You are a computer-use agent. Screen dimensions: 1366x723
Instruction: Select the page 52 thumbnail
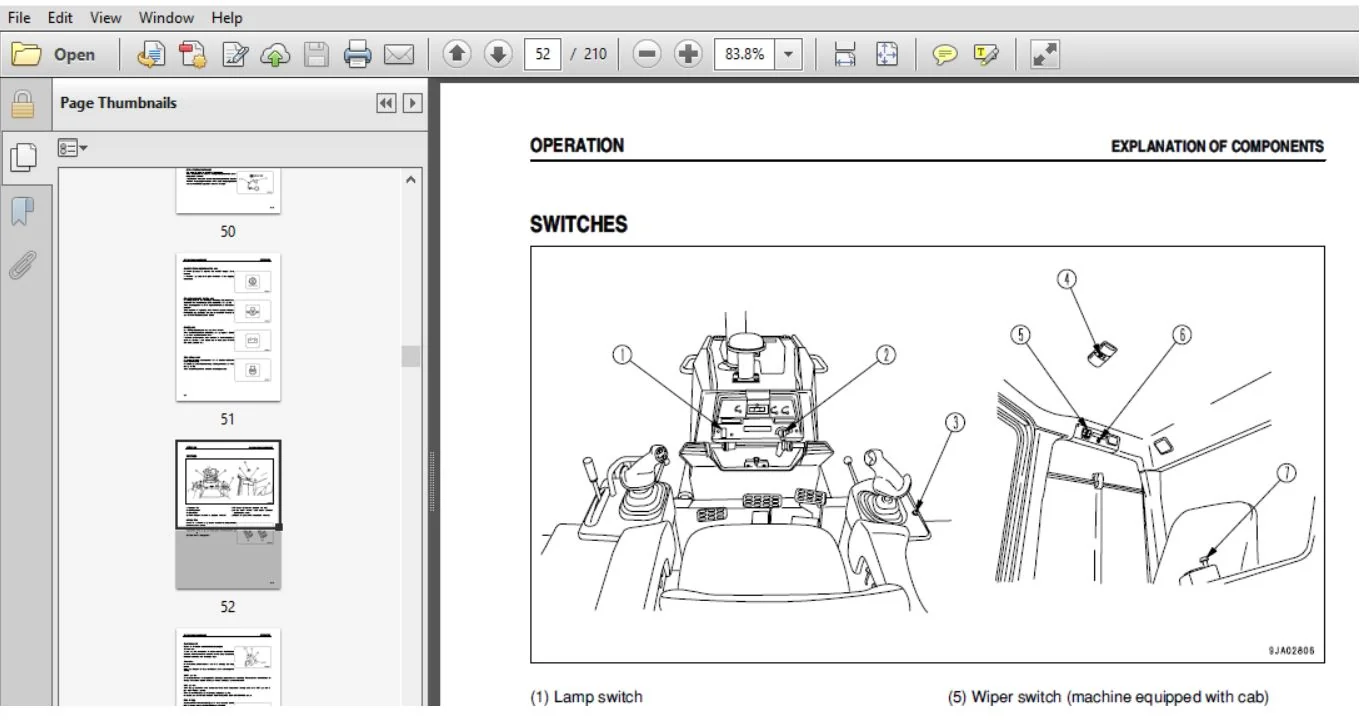228,514
